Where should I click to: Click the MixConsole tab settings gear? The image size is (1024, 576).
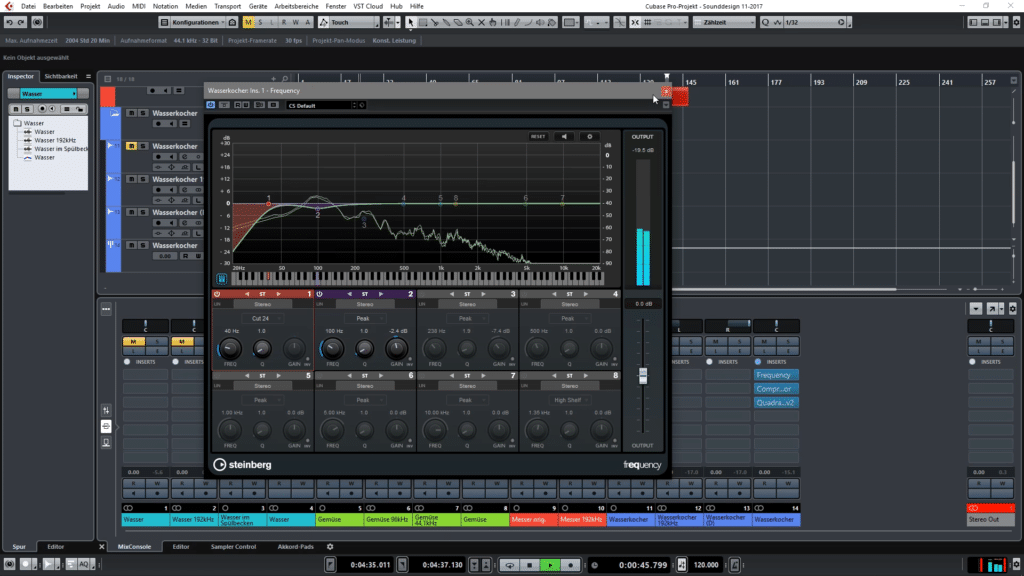330,547
